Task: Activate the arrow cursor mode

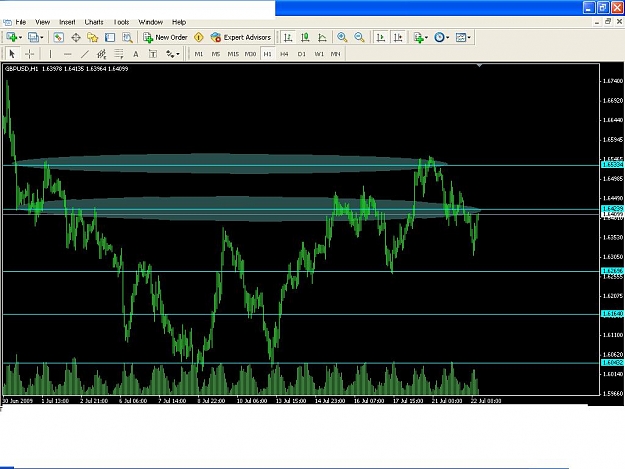Action: coord(12,54)
